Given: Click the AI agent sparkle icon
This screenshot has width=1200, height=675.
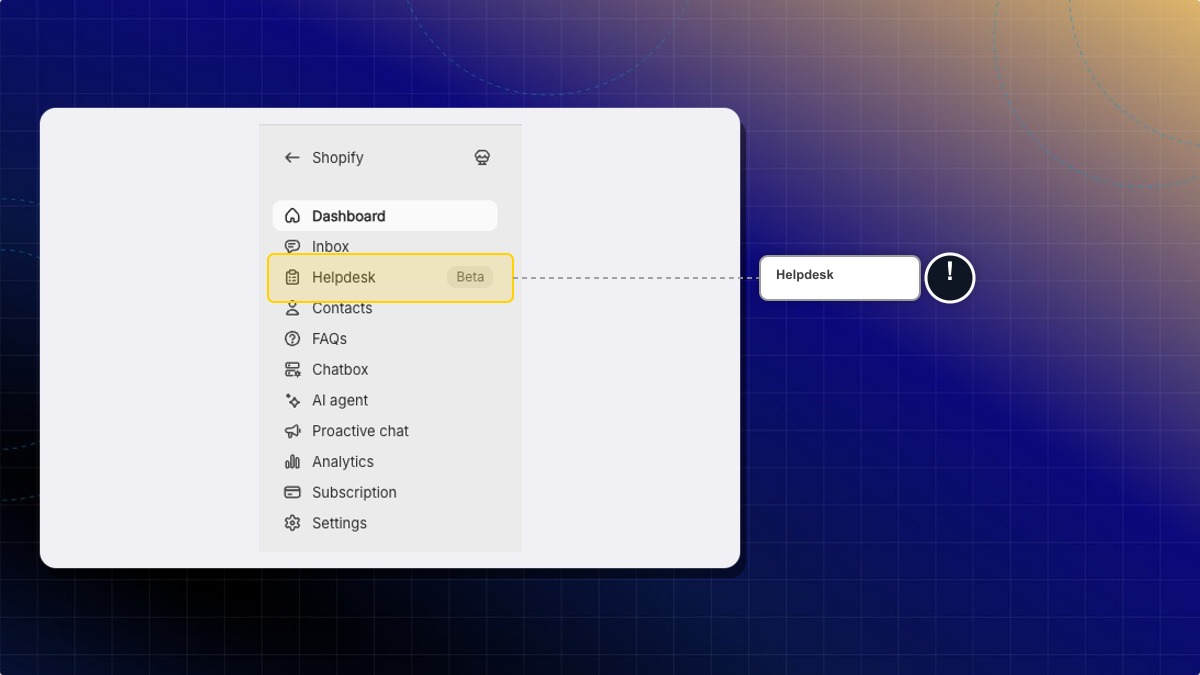Looking at the screenshot, I should pos(292,400).
